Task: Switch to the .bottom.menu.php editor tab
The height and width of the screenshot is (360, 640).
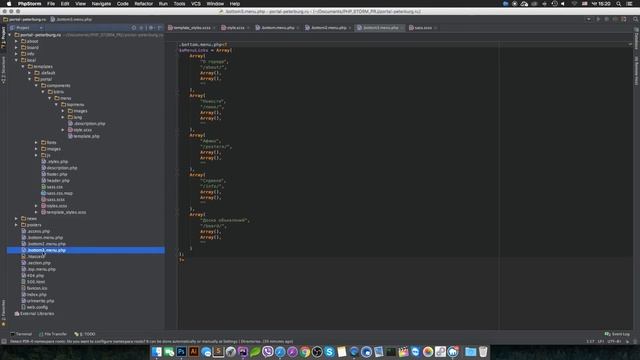Action: click(277, 28)
